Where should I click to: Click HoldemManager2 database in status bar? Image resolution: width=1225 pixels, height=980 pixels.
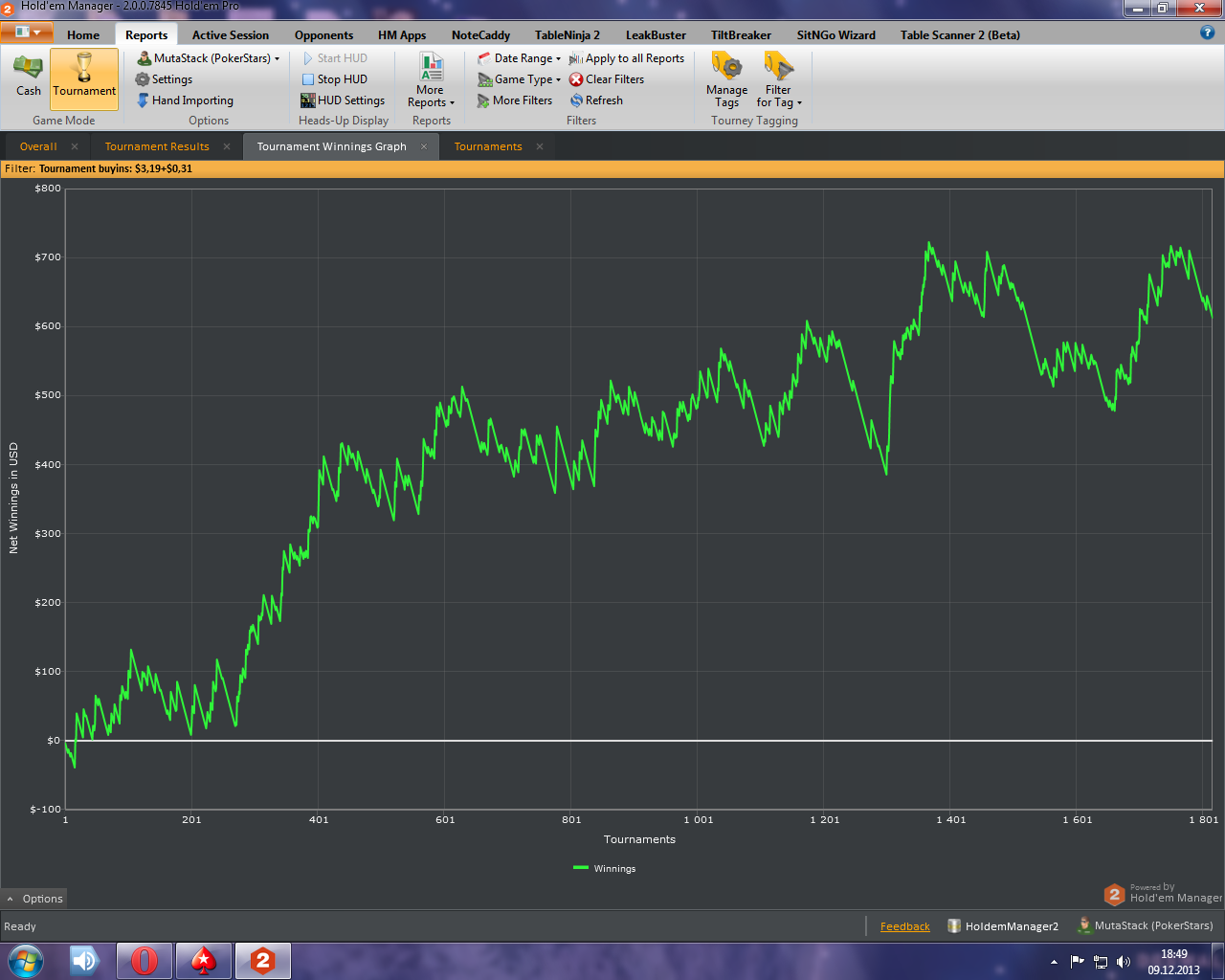point(1003,926)
